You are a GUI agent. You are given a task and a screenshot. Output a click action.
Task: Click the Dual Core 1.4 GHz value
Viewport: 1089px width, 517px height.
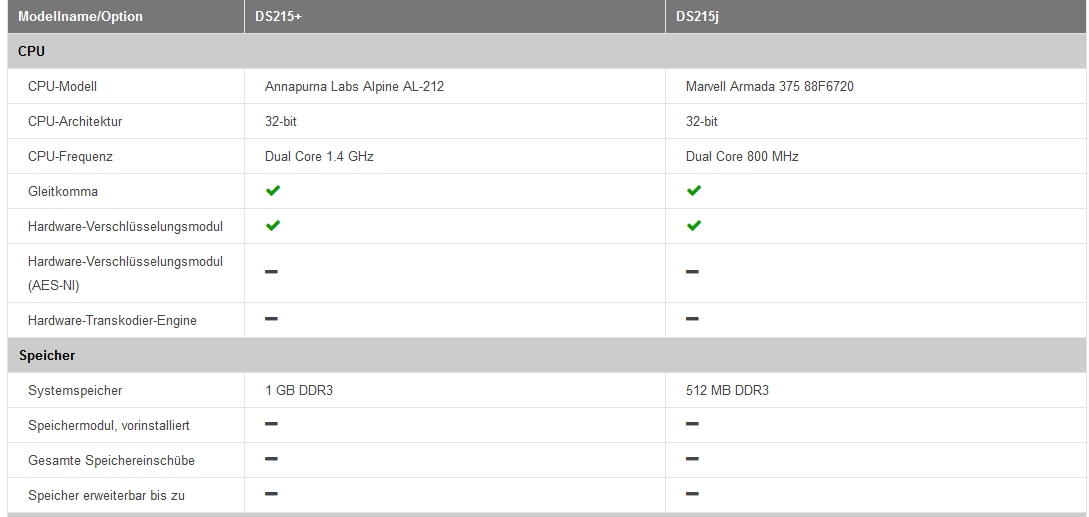[x=319, y=156]
